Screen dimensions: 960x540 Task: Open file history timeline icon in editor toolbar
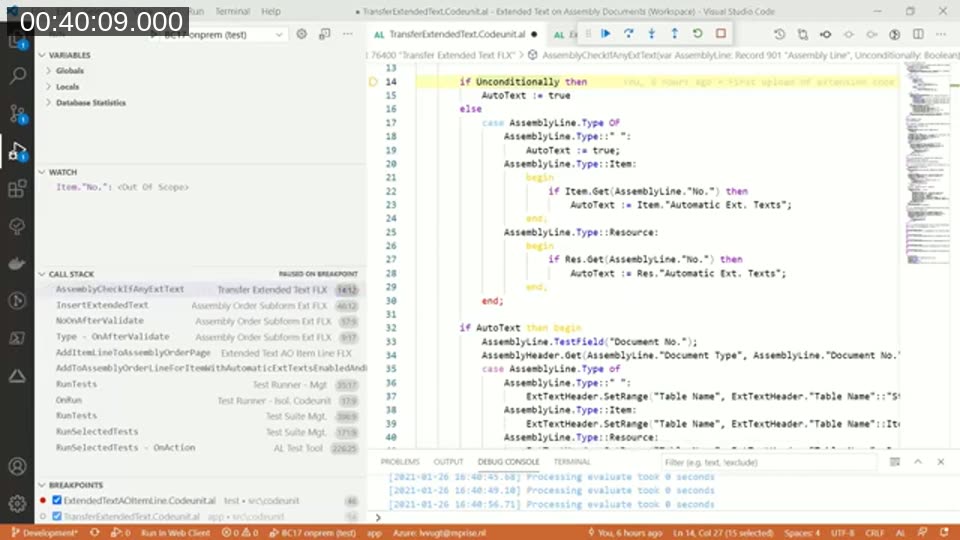coord(779,34)
